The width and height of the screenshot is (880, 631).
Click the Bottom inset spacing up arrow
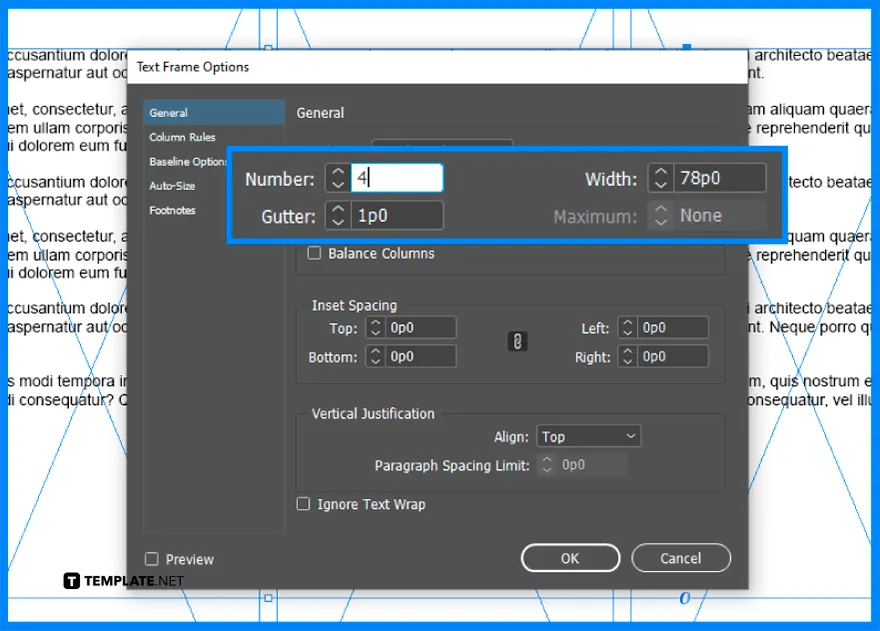pos(374,351)
